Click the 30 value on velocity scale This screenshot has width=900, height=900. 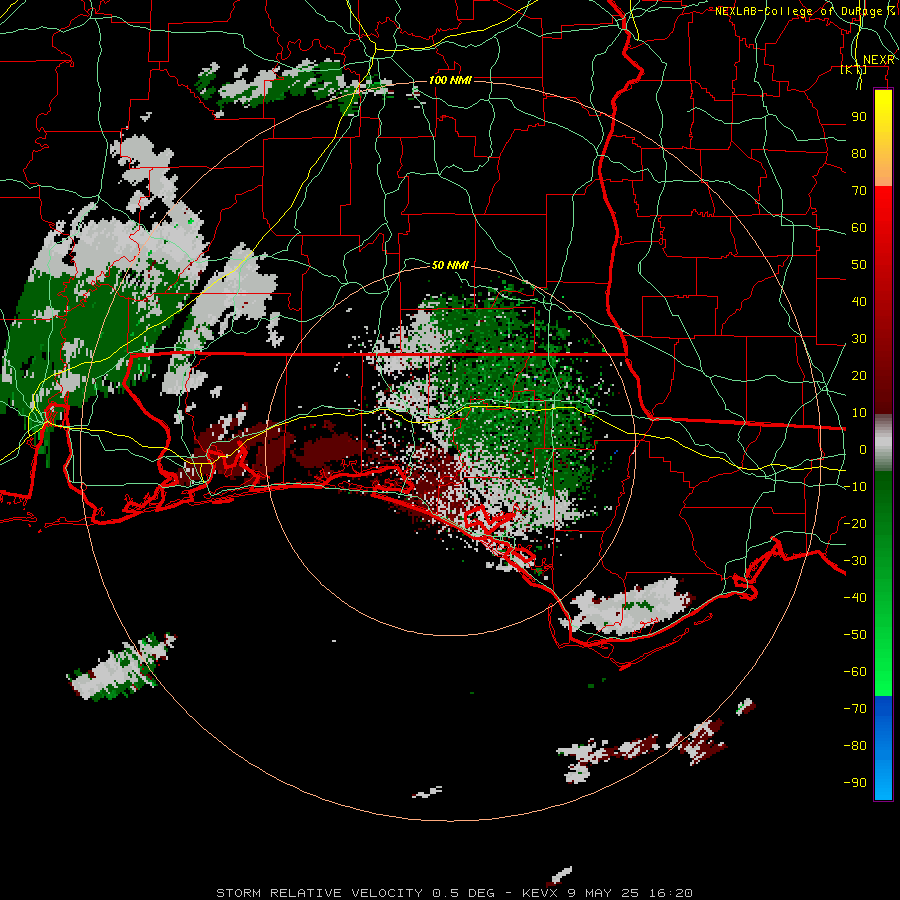859,339
